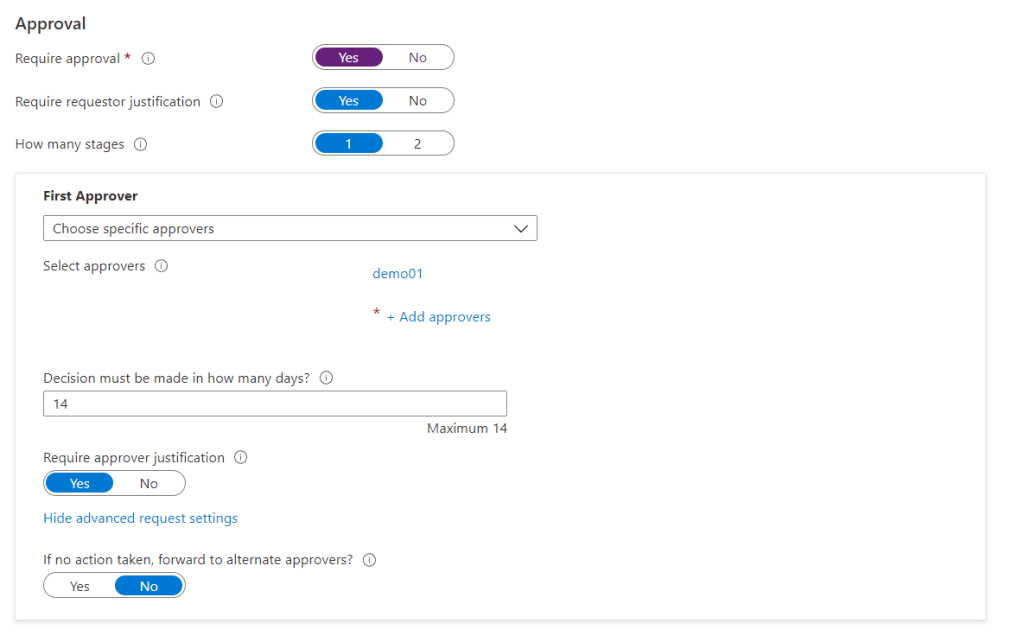Click info icon beside Require approver justification
This screenshot has height=642, width=1024.
click(240, 458)
